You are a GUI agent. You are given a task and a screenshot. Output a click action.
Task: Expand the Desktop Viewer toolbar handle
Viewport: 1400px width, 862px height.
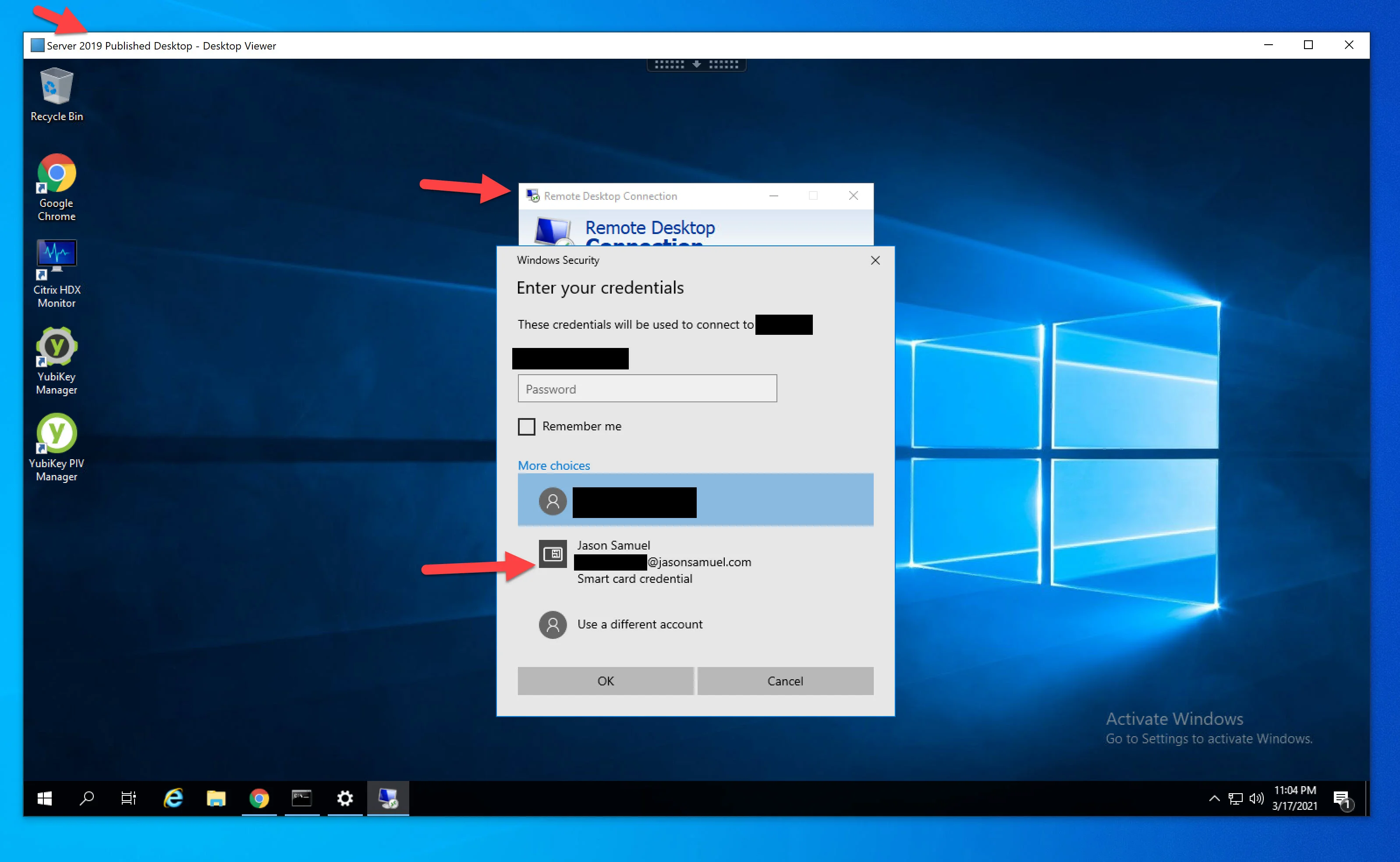tap(696, 64)
